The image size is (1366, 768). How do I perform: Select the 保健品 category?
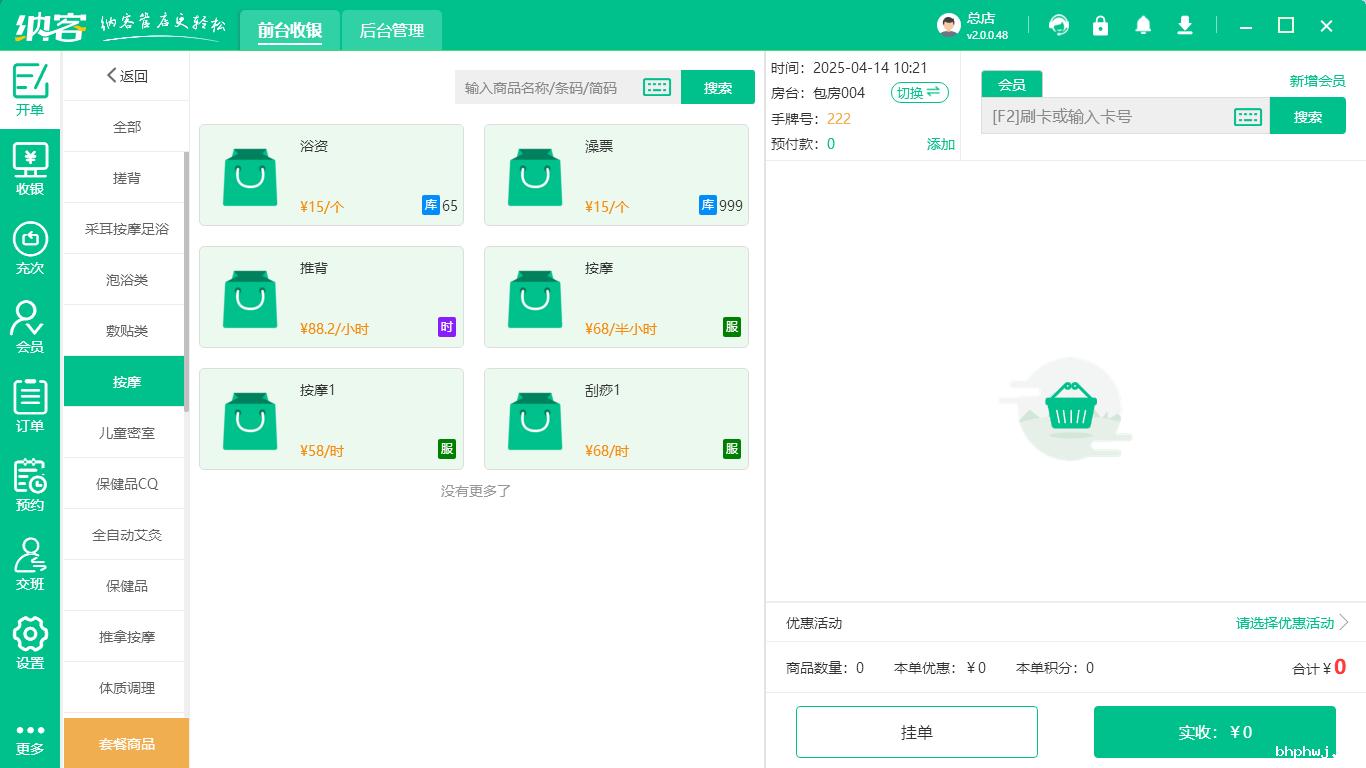pyautogui.click(x=127, y=586)
